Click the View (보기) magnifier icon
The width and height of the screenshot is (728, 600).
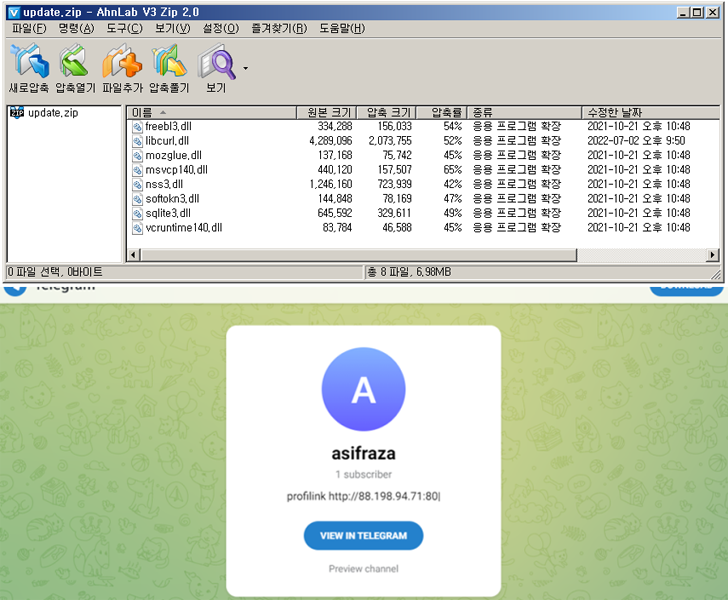pos(216,65)
